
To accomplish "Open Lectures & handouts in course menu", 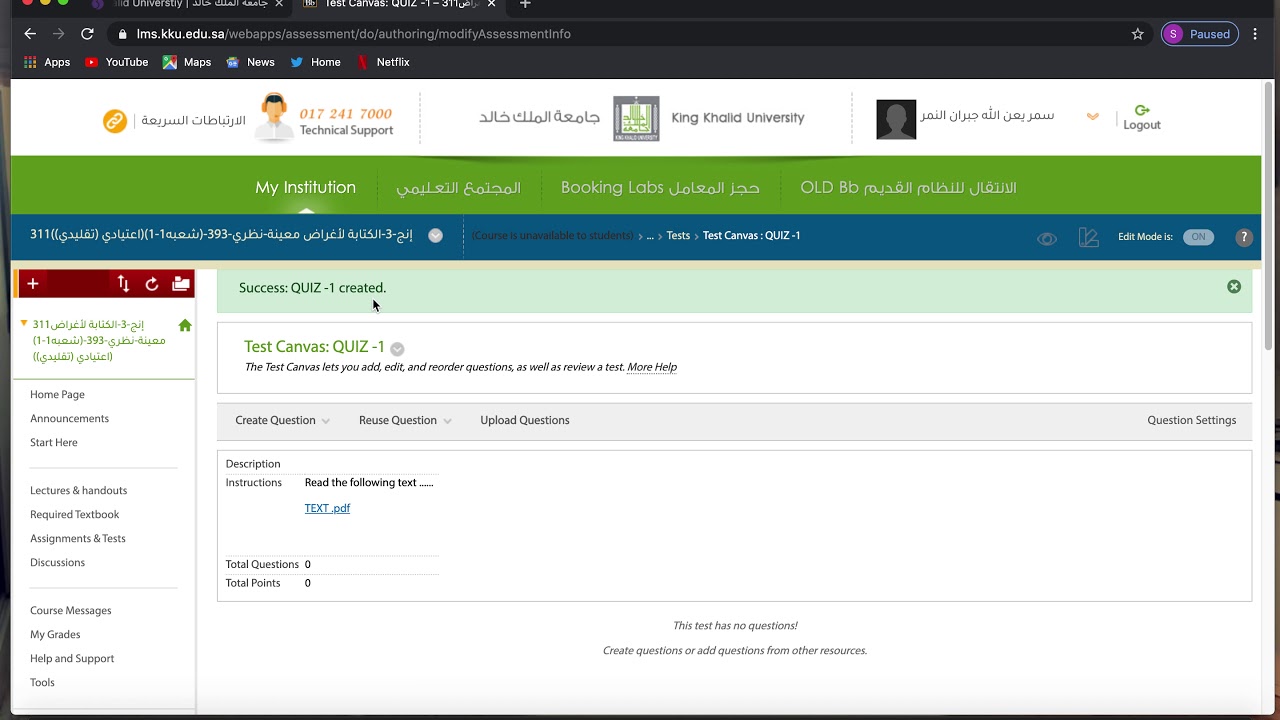I will coord(78,491).
